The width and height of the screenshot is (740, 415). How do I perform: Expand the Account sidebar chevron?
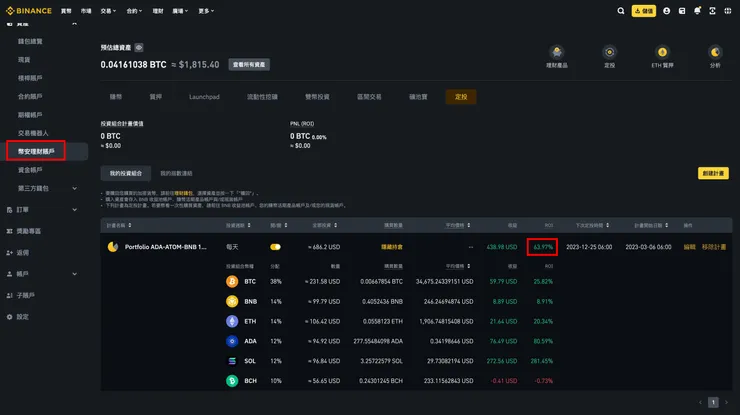74,274
